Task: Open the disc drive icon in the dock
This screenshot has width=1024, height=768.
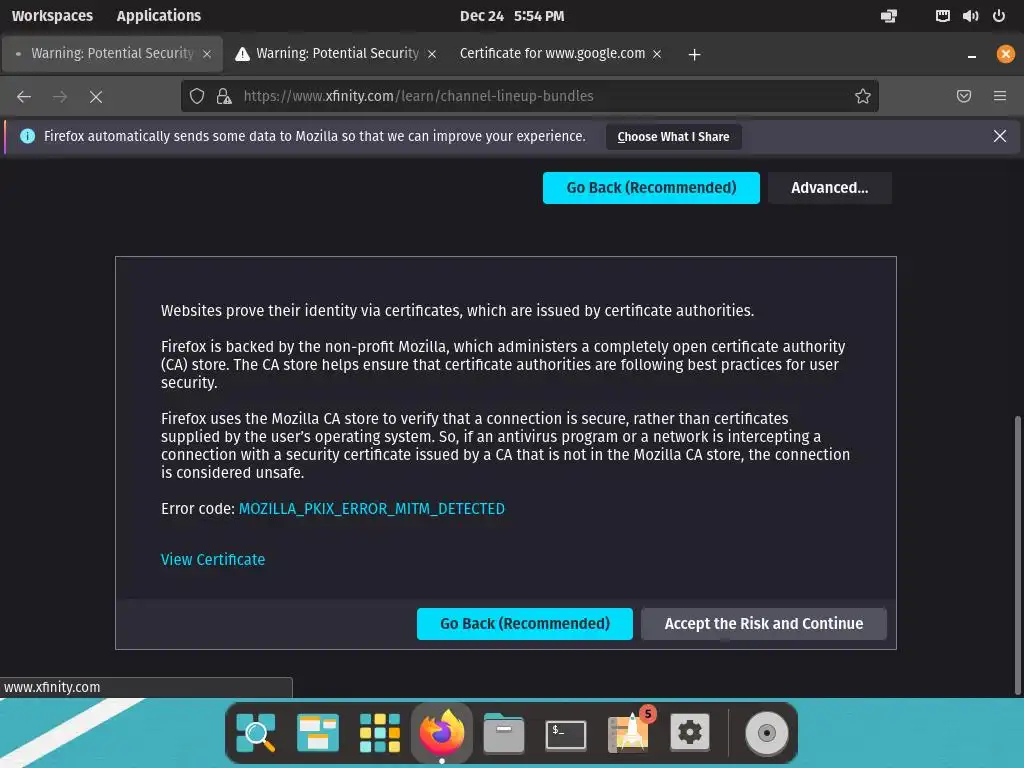Action: 767,733
